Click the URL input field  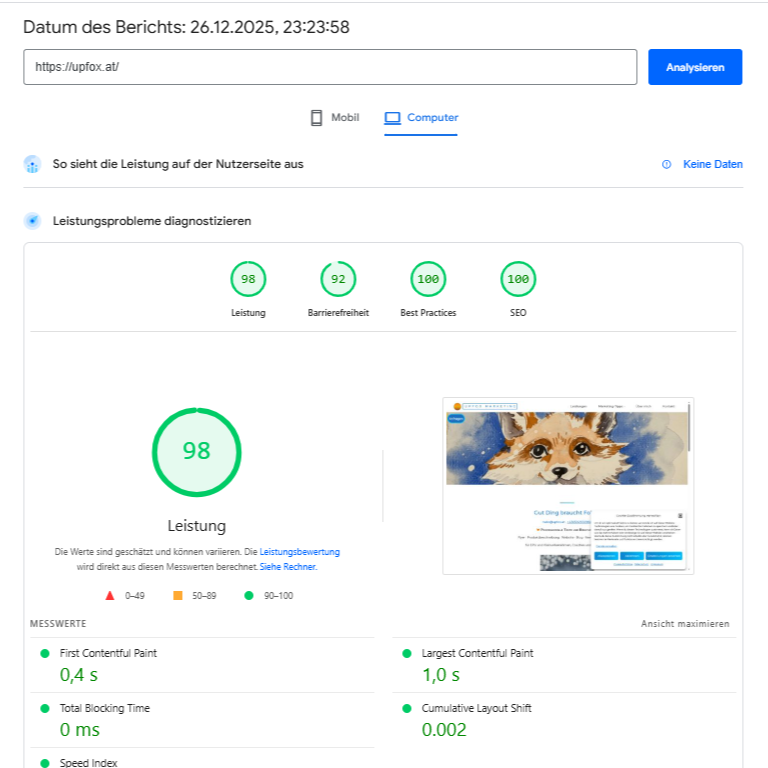tap(330, 67)
